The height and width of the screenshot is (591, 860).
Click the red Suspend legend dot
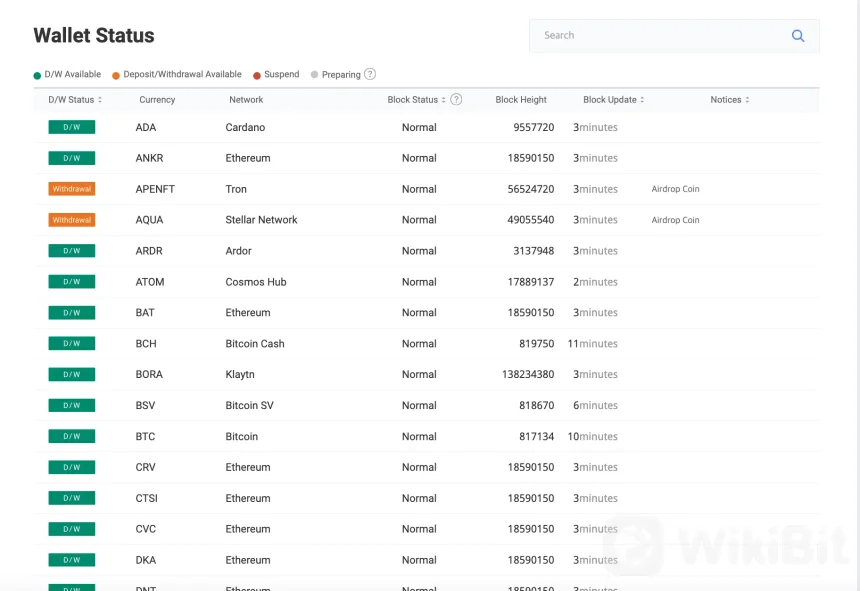coord(257,75)
